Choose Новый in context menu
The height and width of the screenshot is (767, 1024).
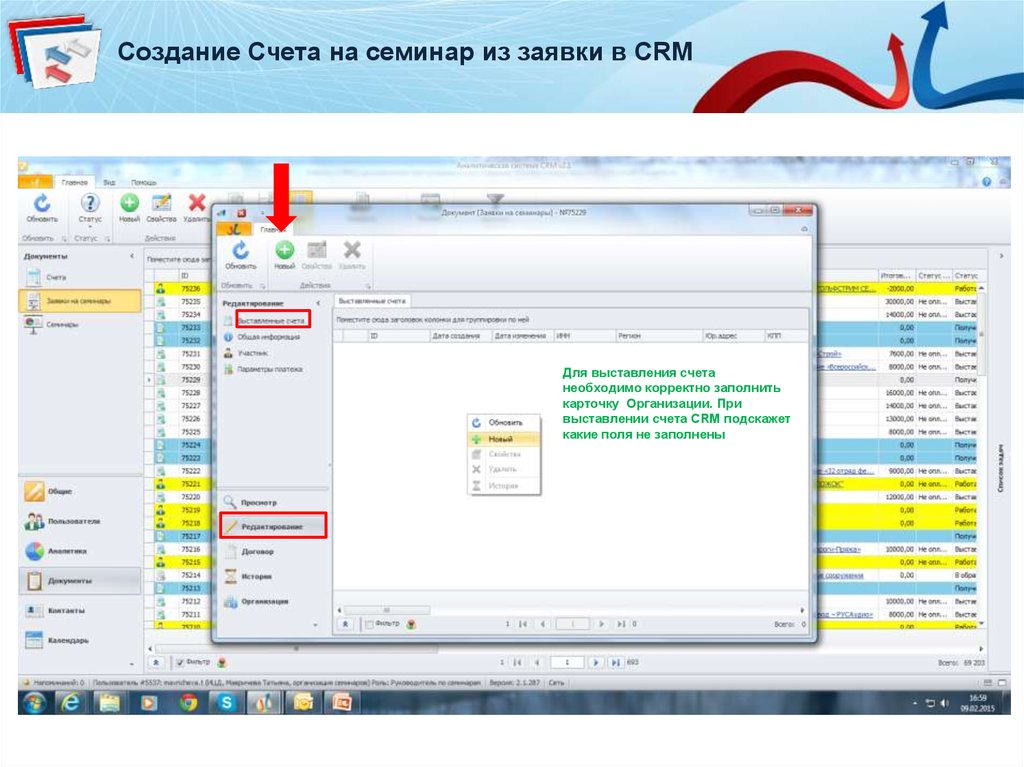[x=504, y=439]
